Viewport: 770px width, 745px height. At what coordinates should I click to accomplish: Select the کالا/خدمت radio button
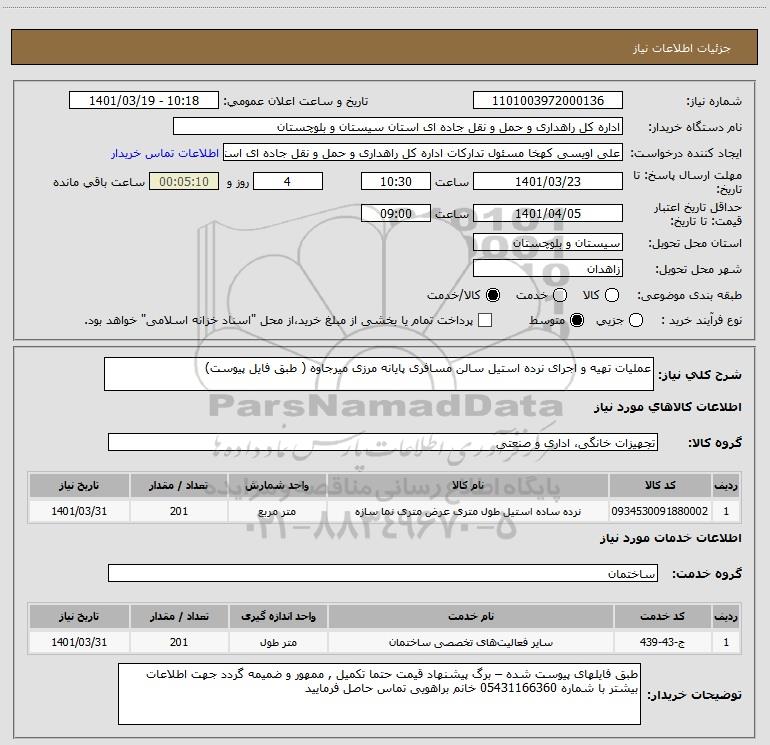click(x=493, y=295)
